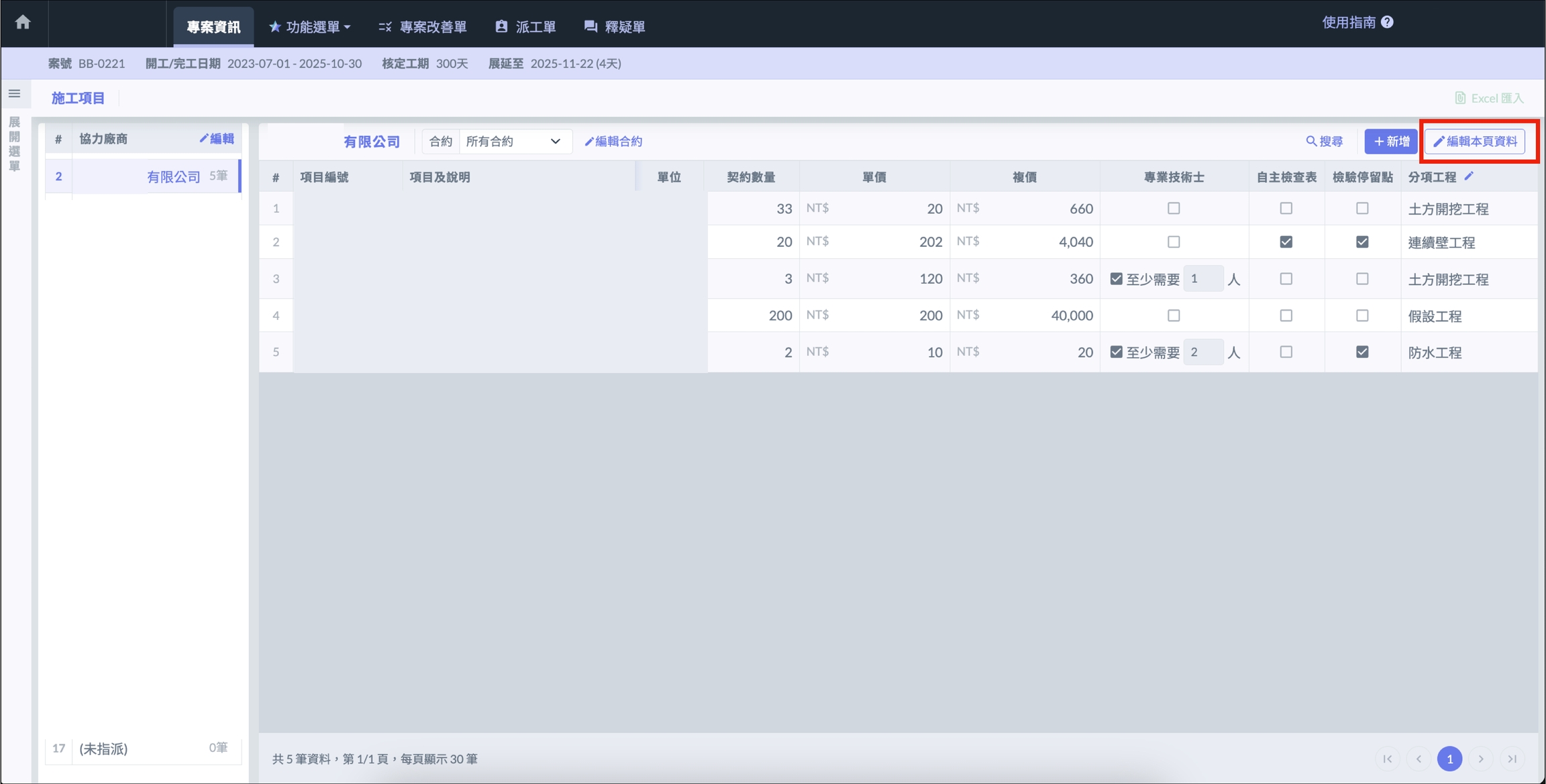Expand the 展開選單 side panel
The width and height of the screenshot is (1546, 784).
tap(14, 144)
